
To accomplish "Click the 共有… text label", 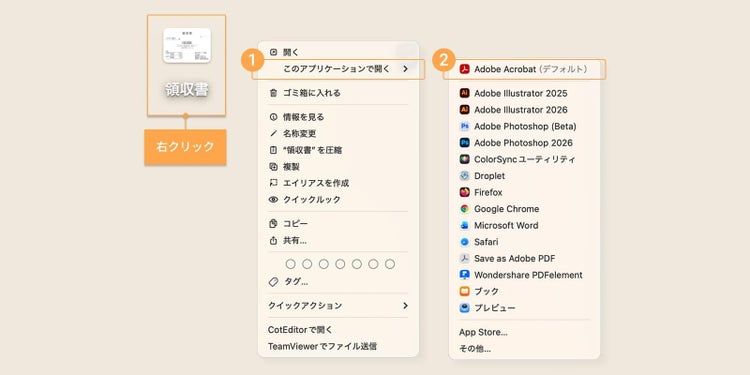I will [295, 240].
